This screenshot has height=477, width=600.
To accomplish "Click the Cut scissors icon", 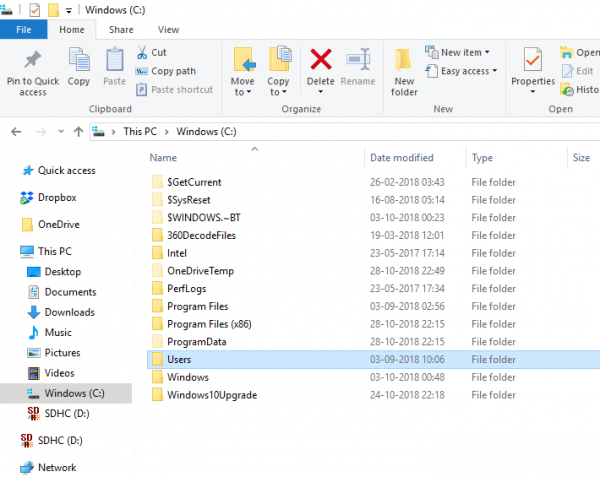I will point(143,52).
